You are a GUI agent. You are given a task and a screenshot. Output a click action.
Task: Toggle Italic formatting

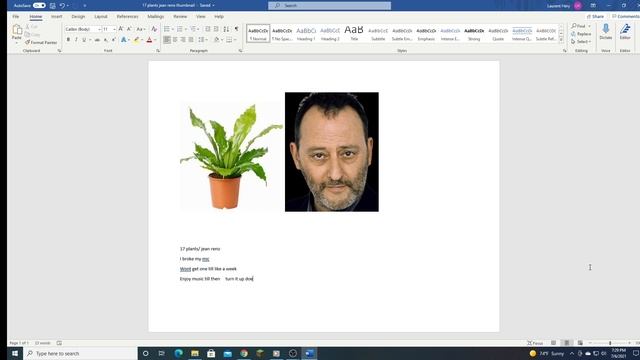(76, 40)
